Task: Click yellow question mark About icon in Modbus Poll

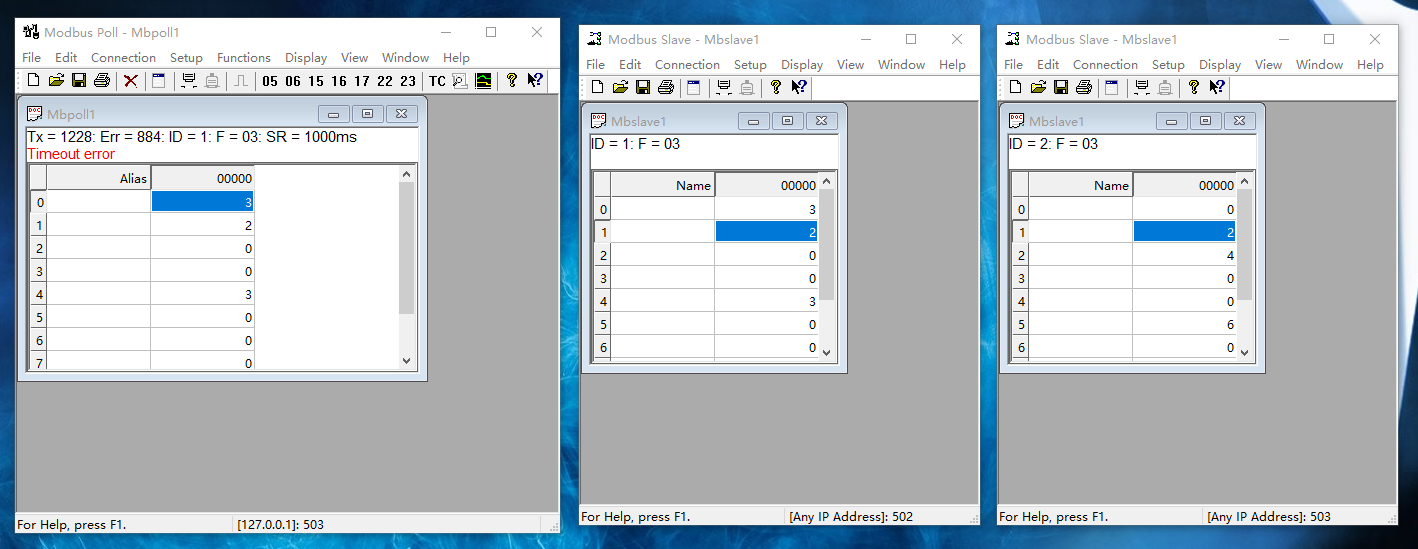Action: tap(511, 81)
